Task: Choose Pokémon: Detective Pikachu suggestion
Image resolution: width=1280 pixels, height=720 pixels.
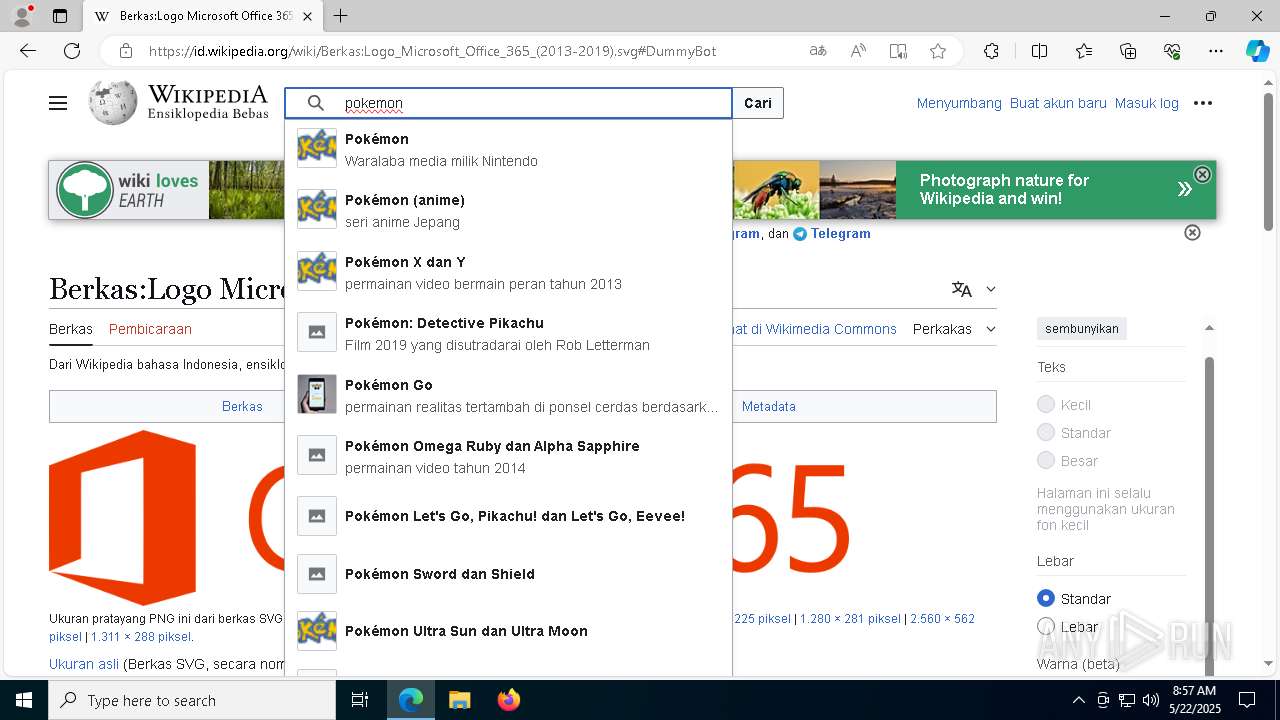Action: (x=509, y=334)
